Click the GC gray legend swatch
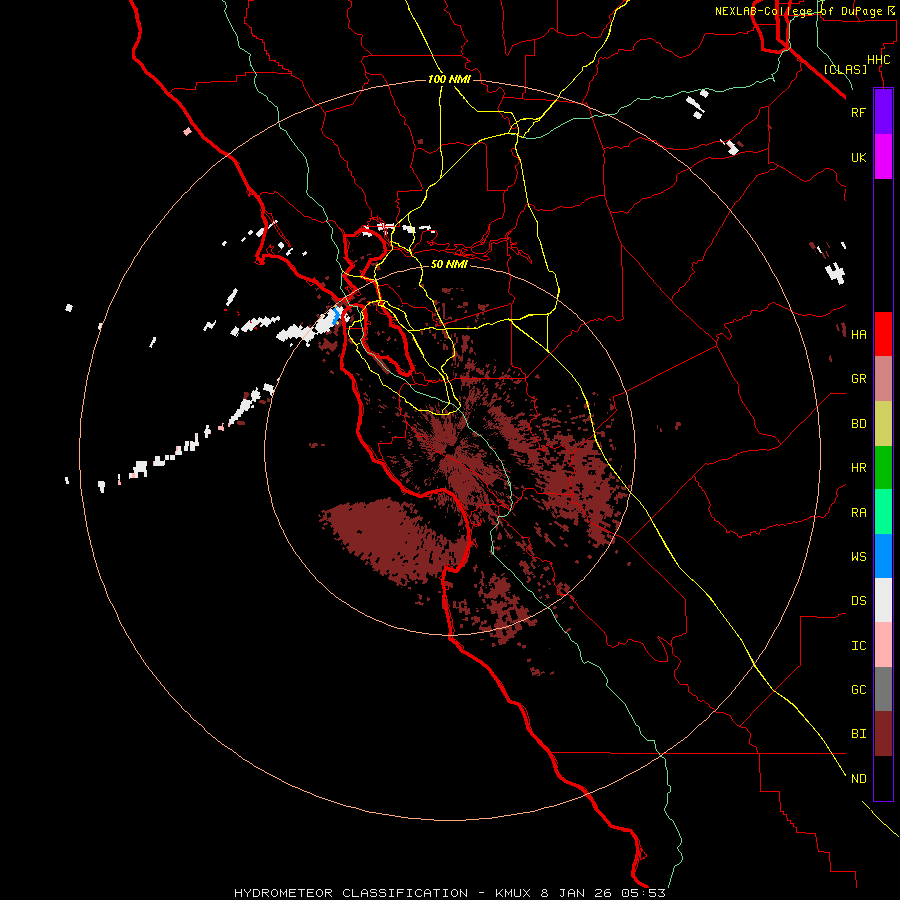Viewport: 900px width, 900px height. pos(883,689)
